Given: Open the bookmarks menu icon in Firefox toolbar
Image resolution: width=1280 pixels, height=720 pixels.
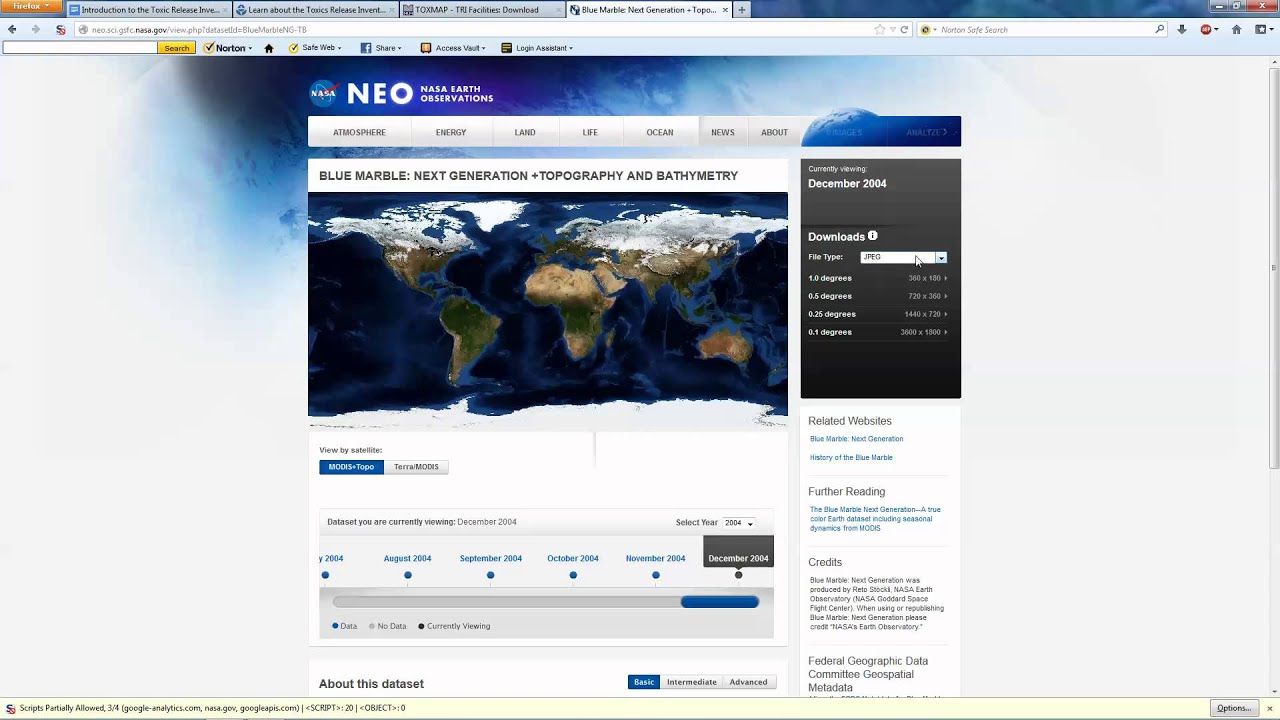Looking at the screenshot, I should click(1263, 30).
